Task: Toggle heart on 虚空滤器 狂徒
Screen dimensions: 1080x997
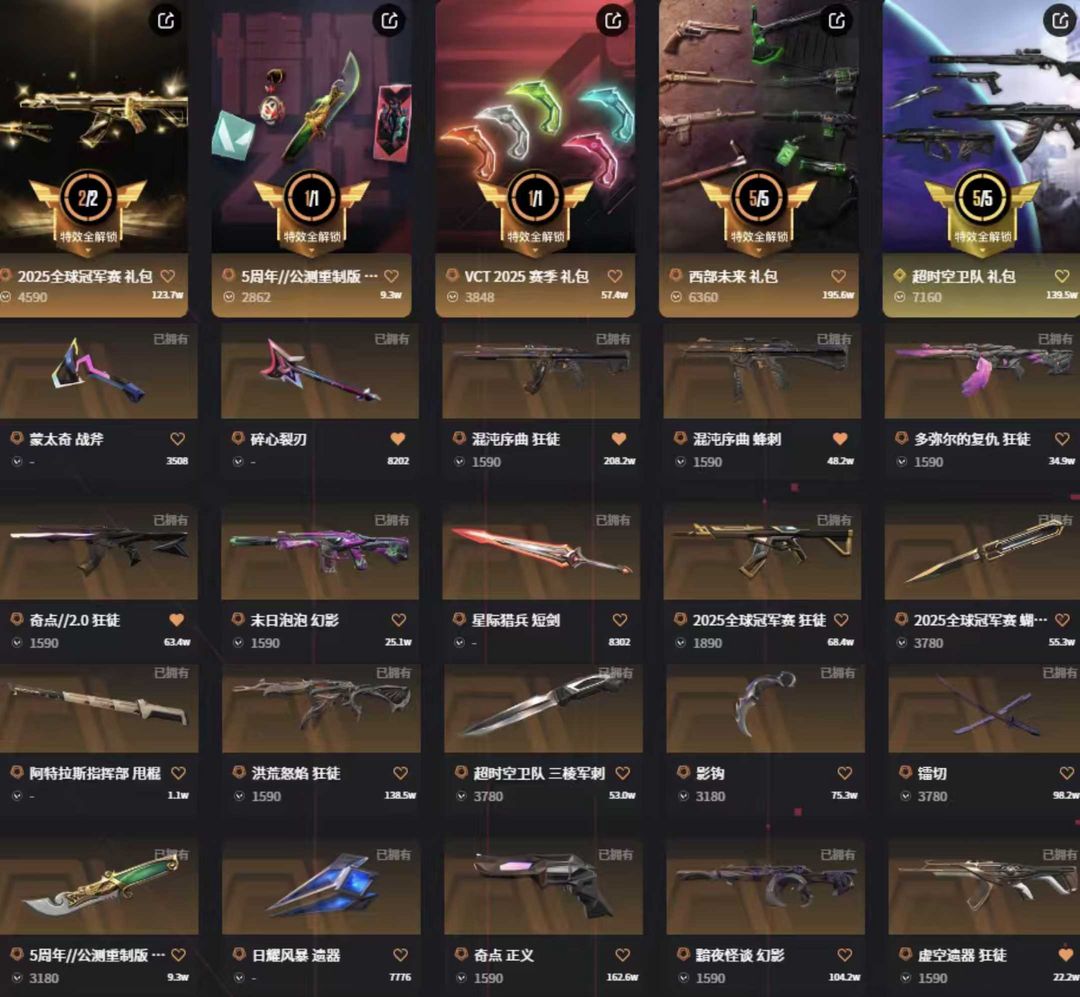Action: 1066,955
